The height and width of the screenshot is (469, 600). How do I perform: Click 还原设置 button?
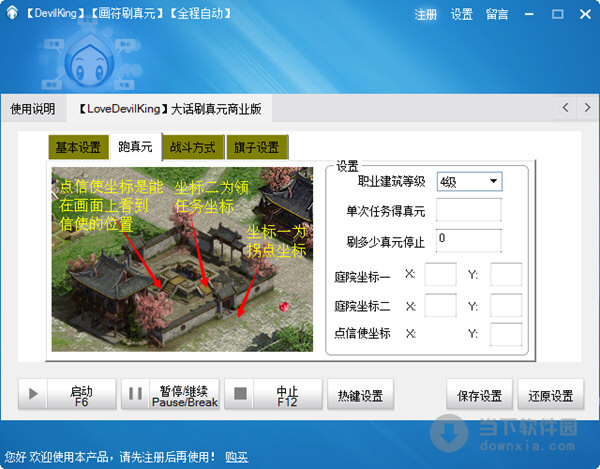pyautogui.click(x=551, y=394)
